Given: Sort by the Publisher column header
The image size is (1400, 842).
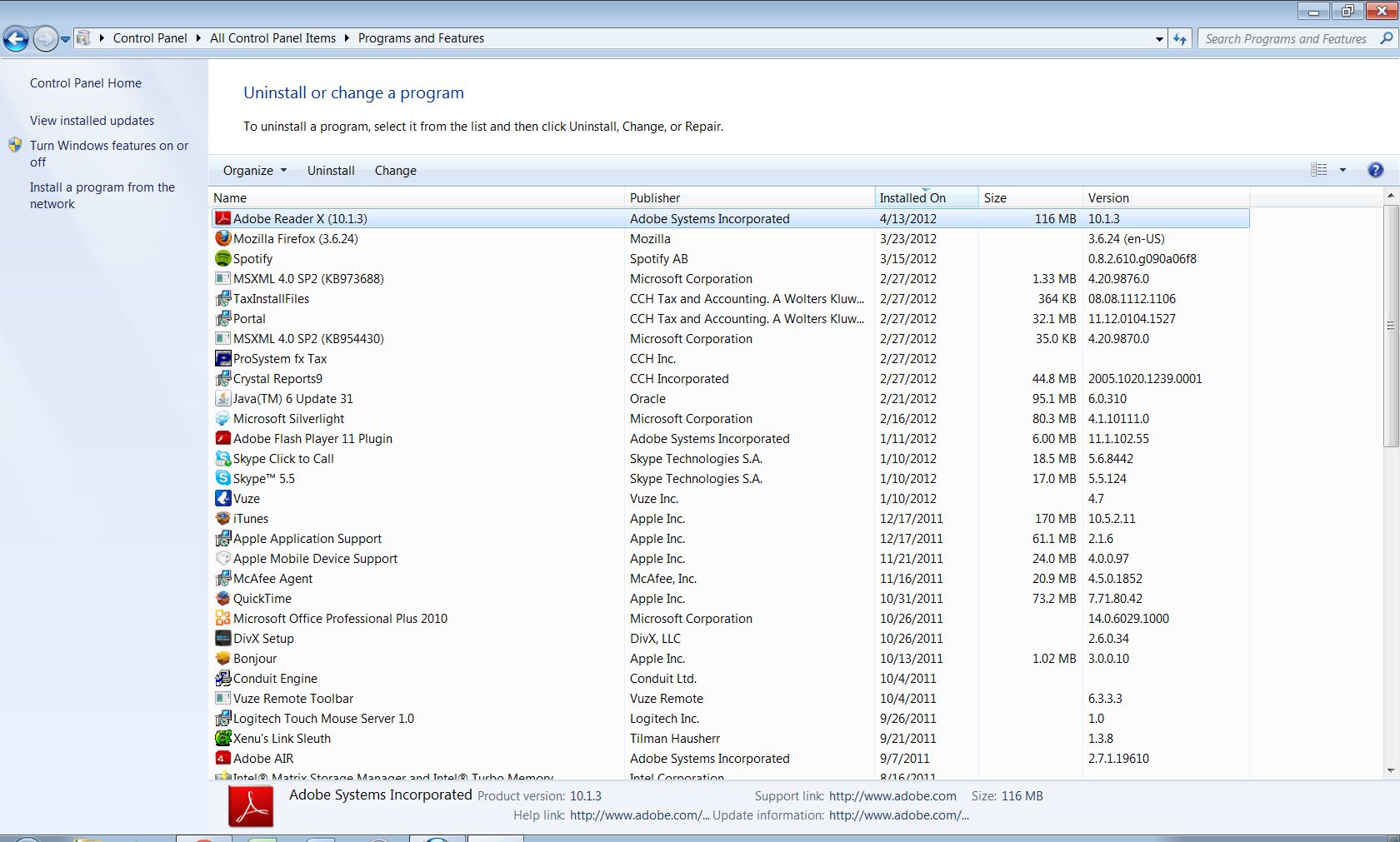Looking at the screenshot, I should point(750,197).
